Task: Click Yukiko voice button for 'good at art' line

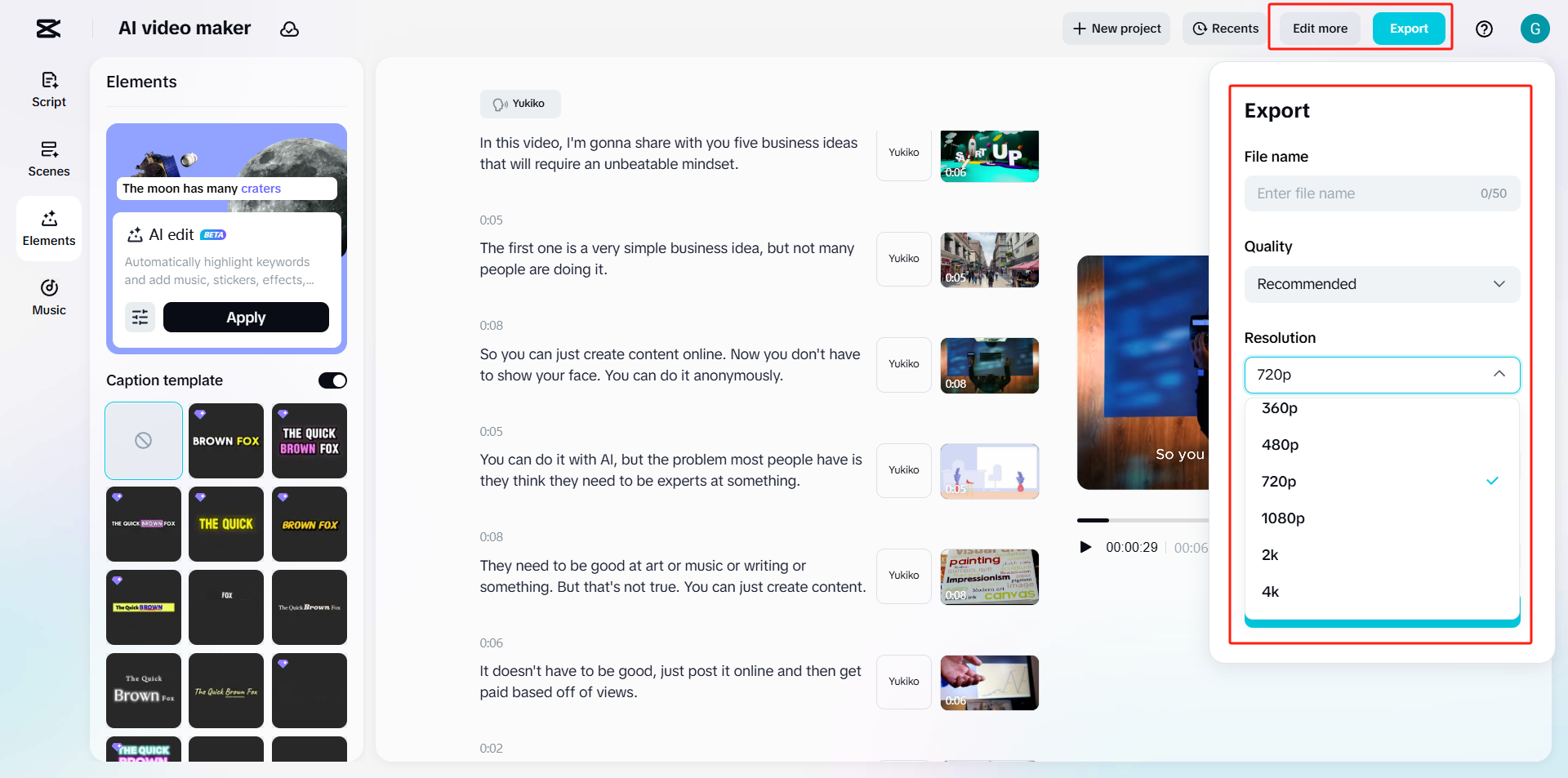Action: click(x=904, y=576)
